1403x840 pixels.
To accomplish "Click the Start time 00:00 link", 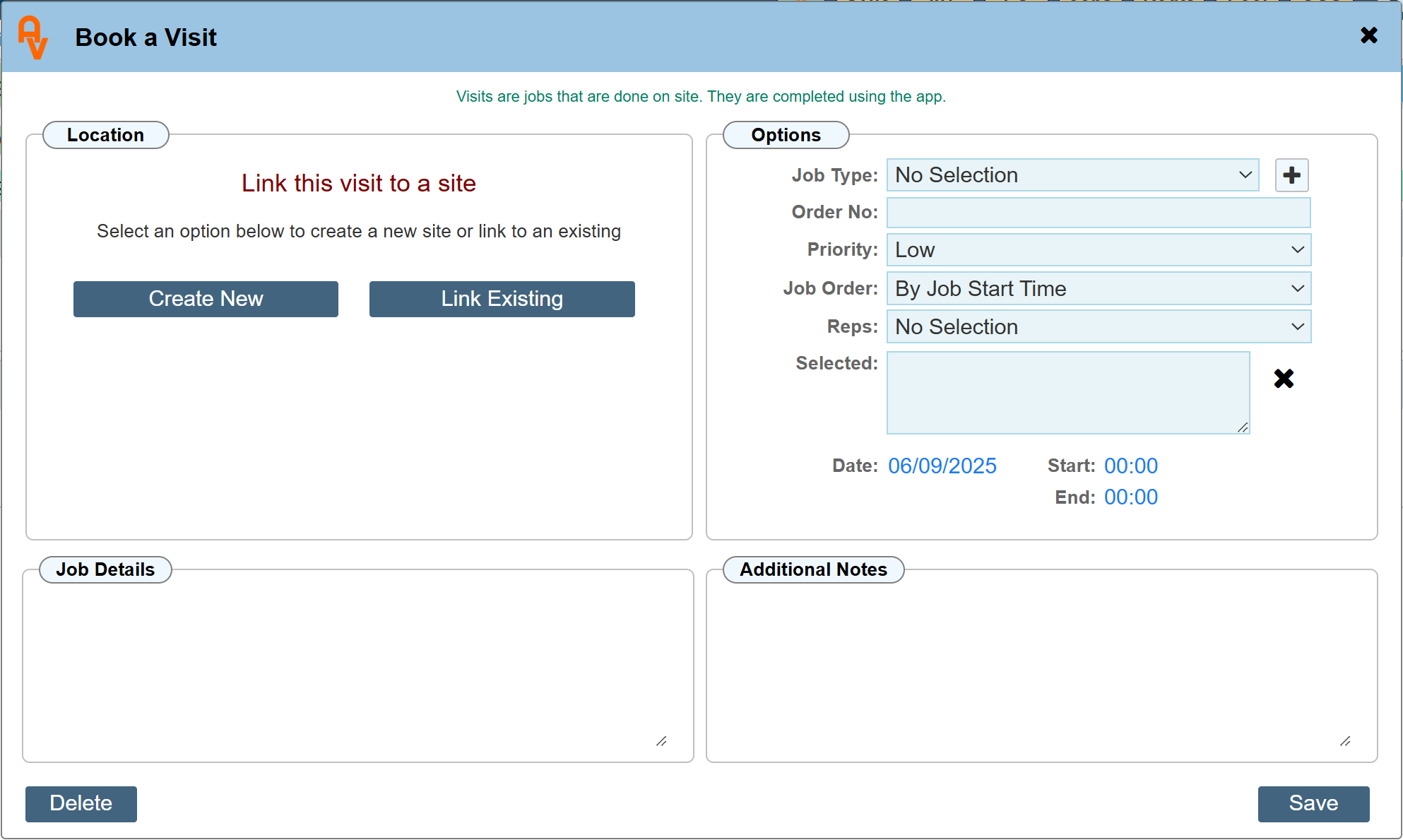I will tap(1130, 466).
